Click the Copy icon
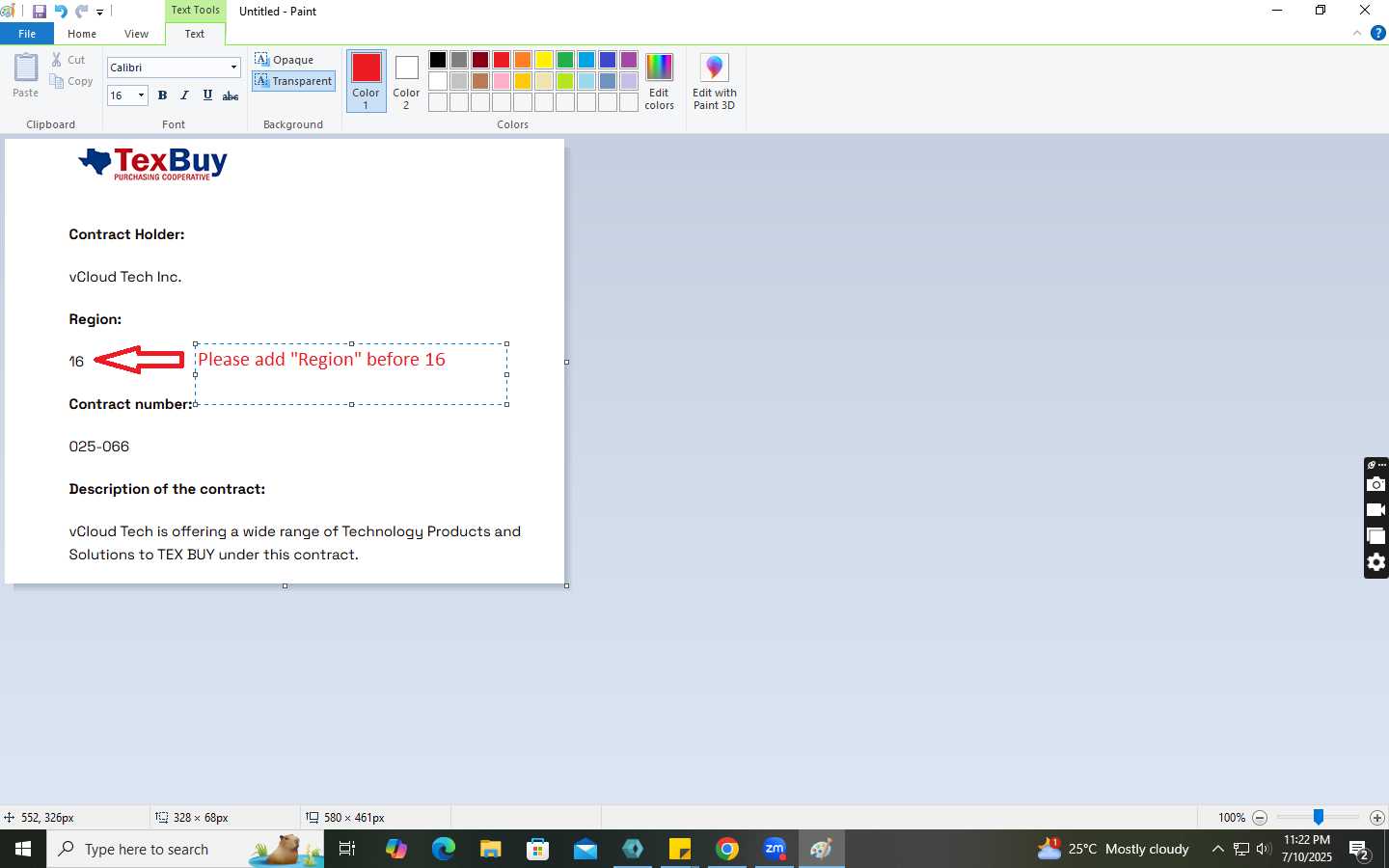The width and height of the screenshot is (1389, 868). click(57, 81)
